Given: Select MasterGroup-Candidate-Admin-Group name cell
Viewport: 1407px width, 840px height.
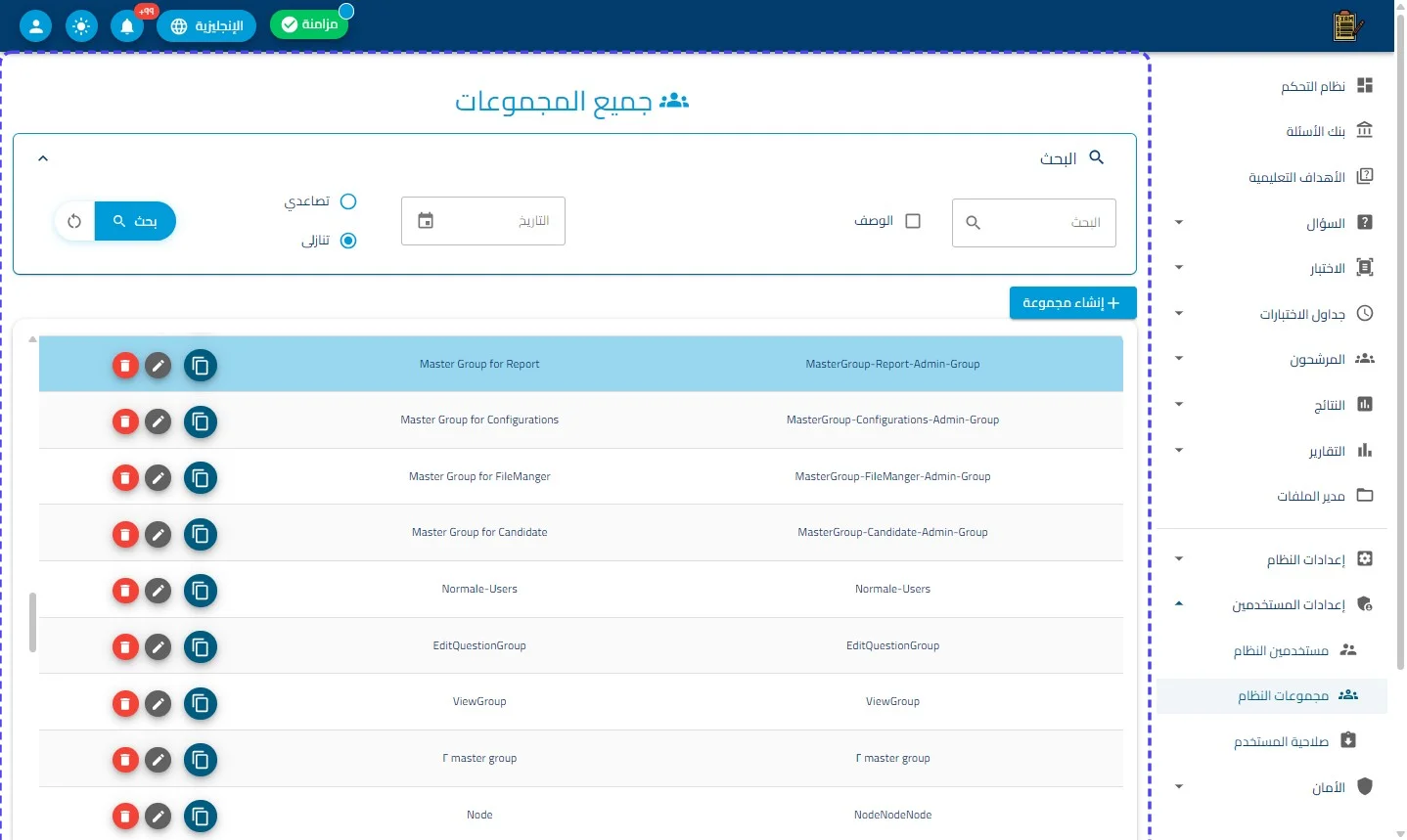Looking at the screenshot, I should coord(892,533).
